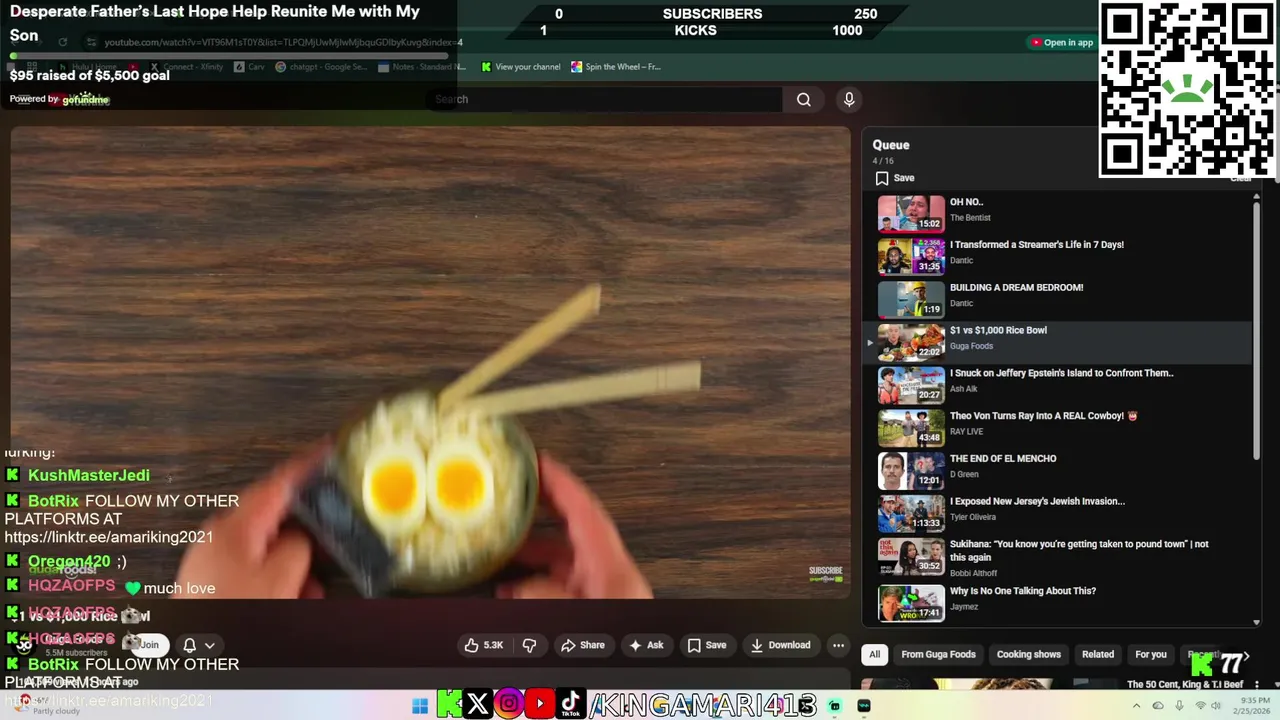Save the queue with the bookmark Save button

[x=895, y=178]
